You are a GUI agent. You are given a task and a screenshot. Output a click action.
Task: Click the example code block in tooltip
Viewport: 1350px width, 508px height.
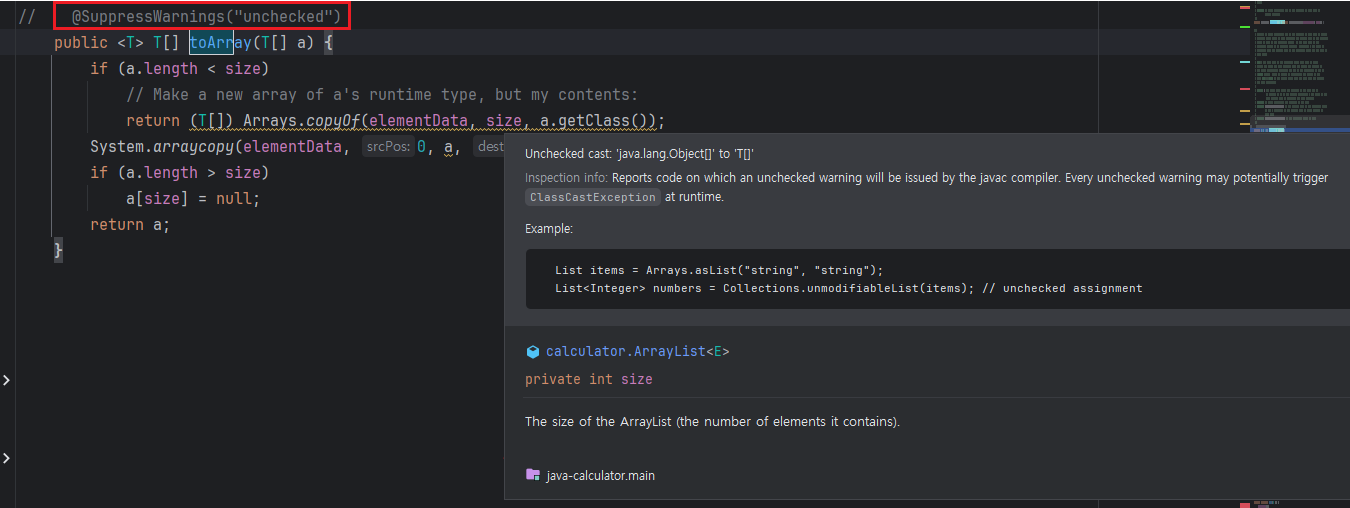coord(848,279)
